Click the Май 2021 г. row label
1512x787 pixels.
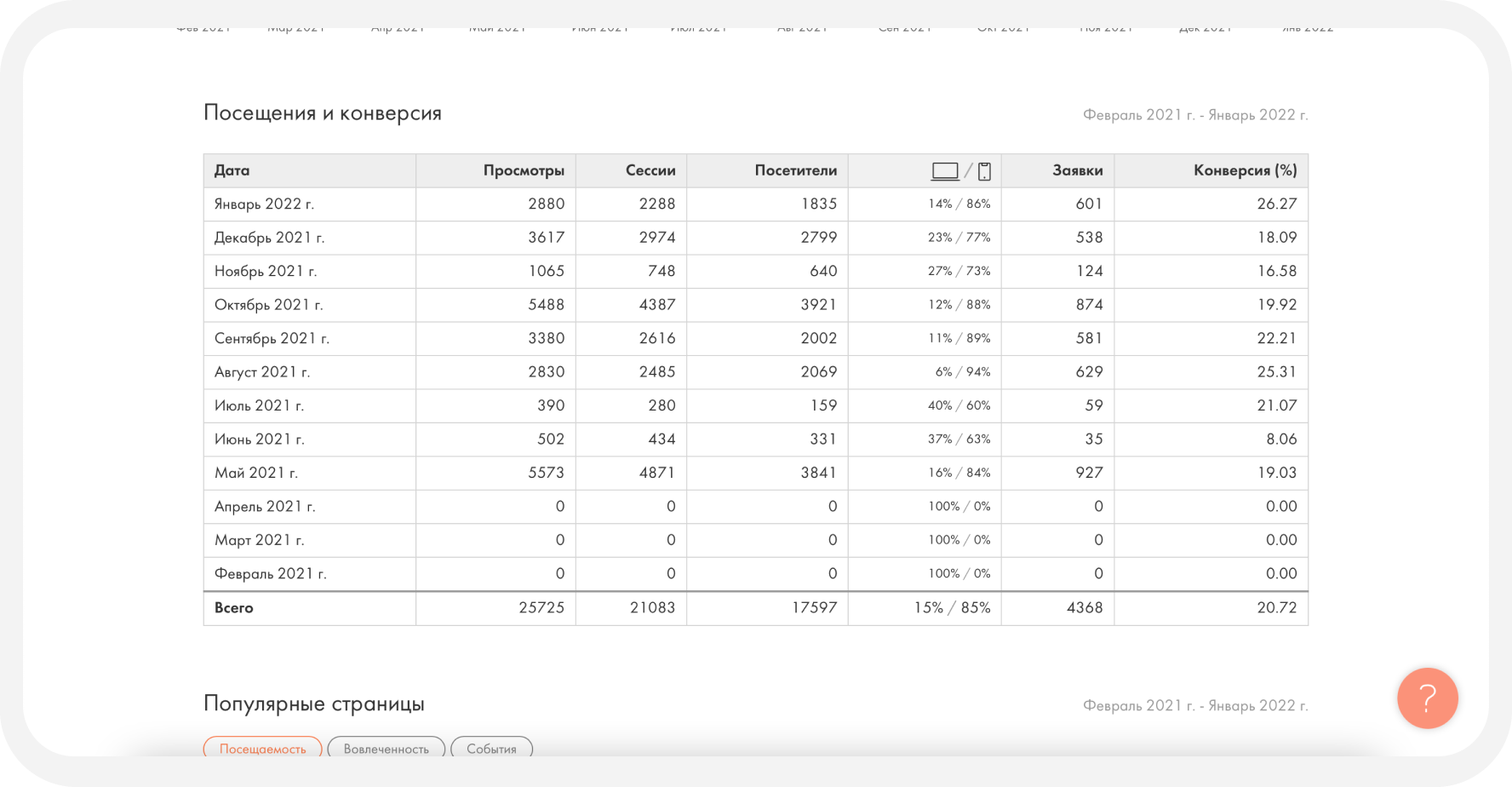click(x=255, y=473)
